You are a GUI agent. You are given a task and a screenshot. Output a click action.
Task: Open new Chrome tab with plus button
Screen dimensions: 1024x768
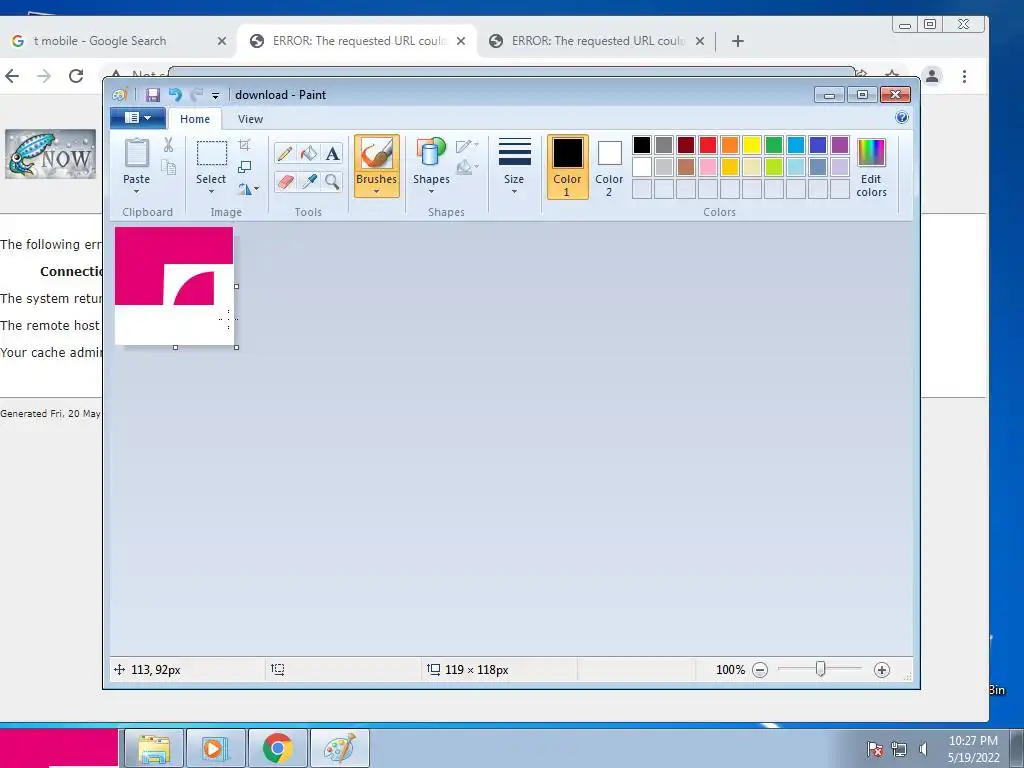tap(738, 41)
